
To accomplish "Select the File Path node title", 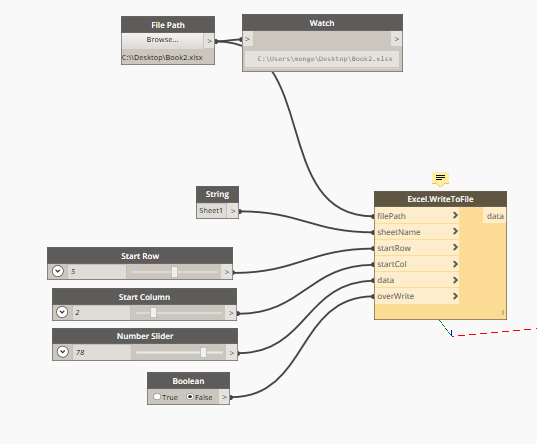I will [168, 25].
